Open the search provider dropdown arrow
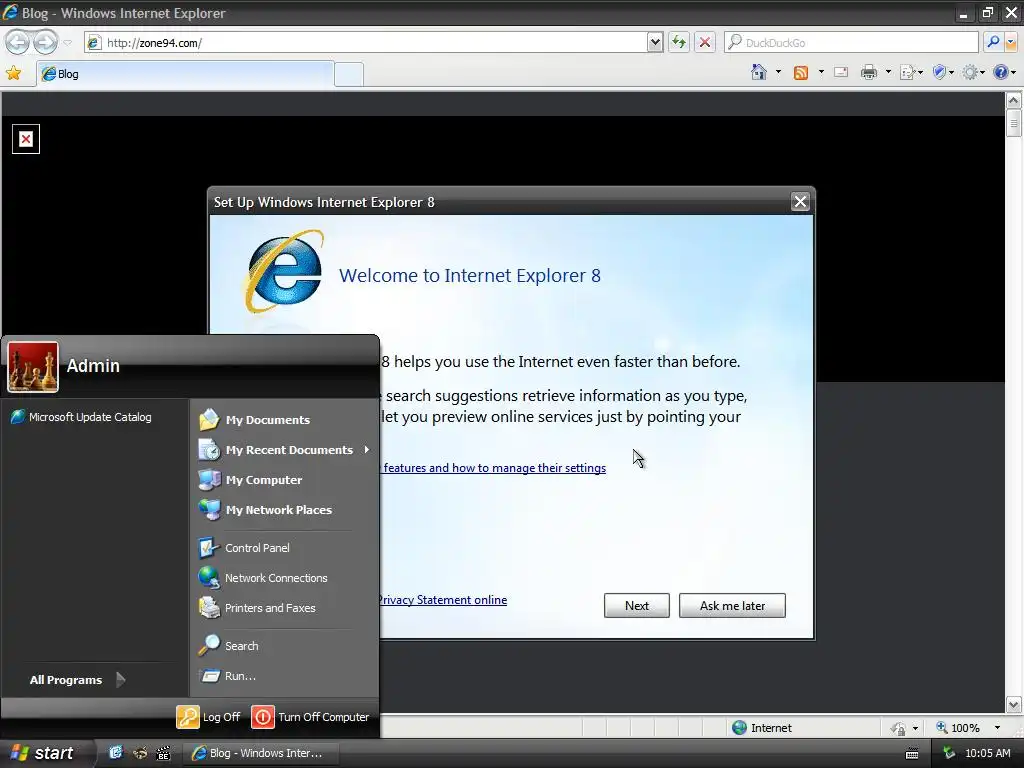This screenshot has width=1024, height=768. 1011,43
